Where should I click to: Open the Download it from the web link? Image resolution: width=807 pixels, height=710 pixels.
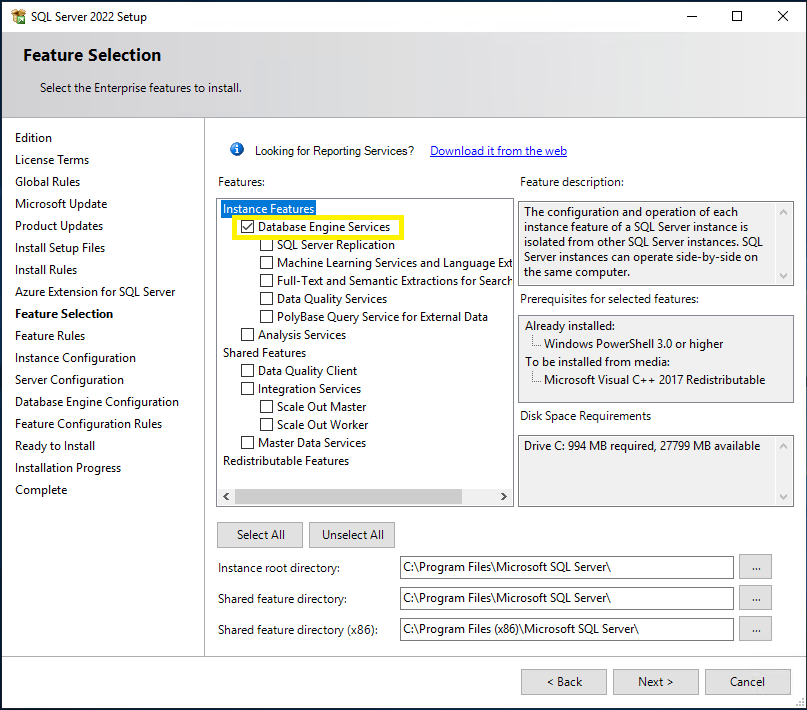pyautogui.click(x=498, y=151)
